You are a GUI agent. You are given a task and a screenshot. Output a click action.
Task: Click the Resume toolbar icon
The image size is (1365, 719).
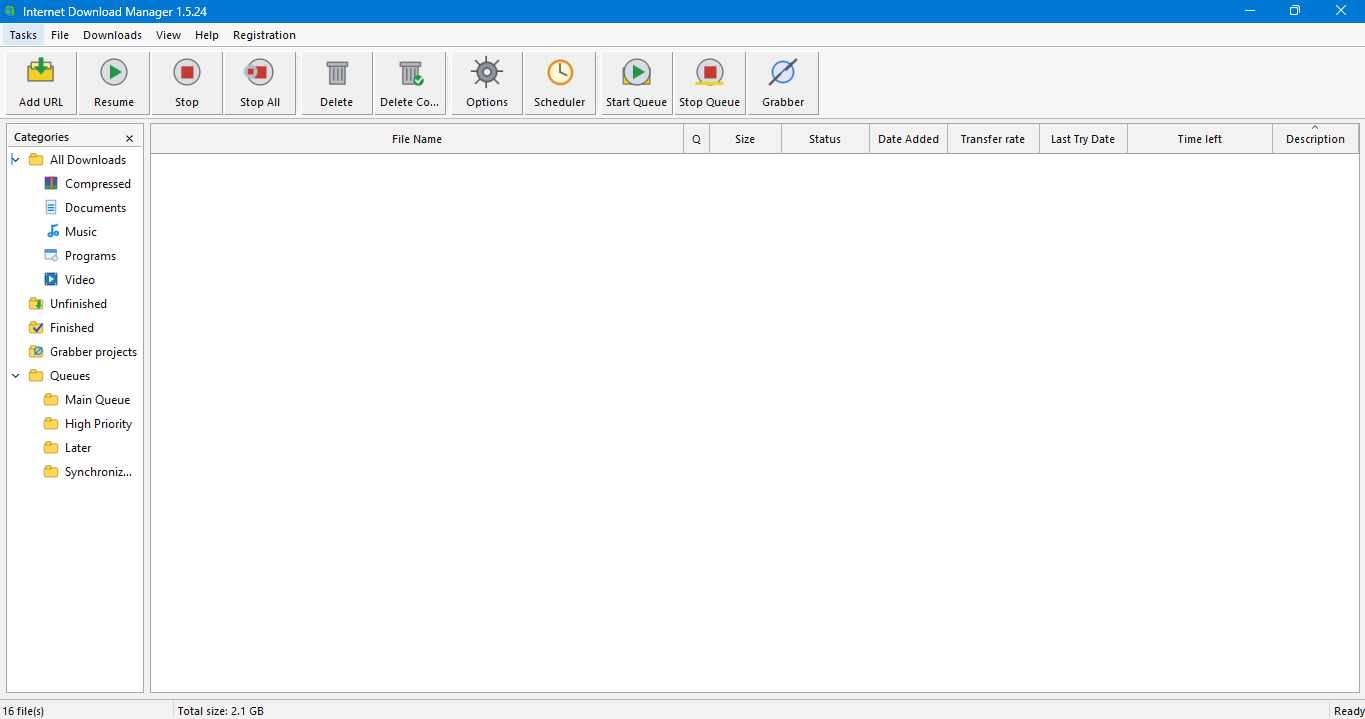coord(114,72)
